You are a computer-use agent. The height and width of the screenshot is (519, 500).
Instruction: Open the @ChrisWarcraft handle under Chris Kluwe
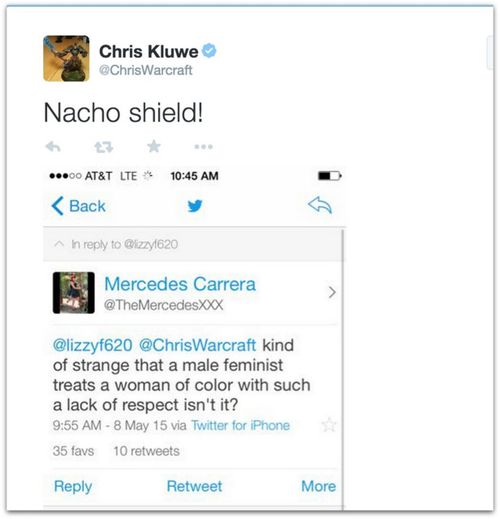click(x=146, y=70)
